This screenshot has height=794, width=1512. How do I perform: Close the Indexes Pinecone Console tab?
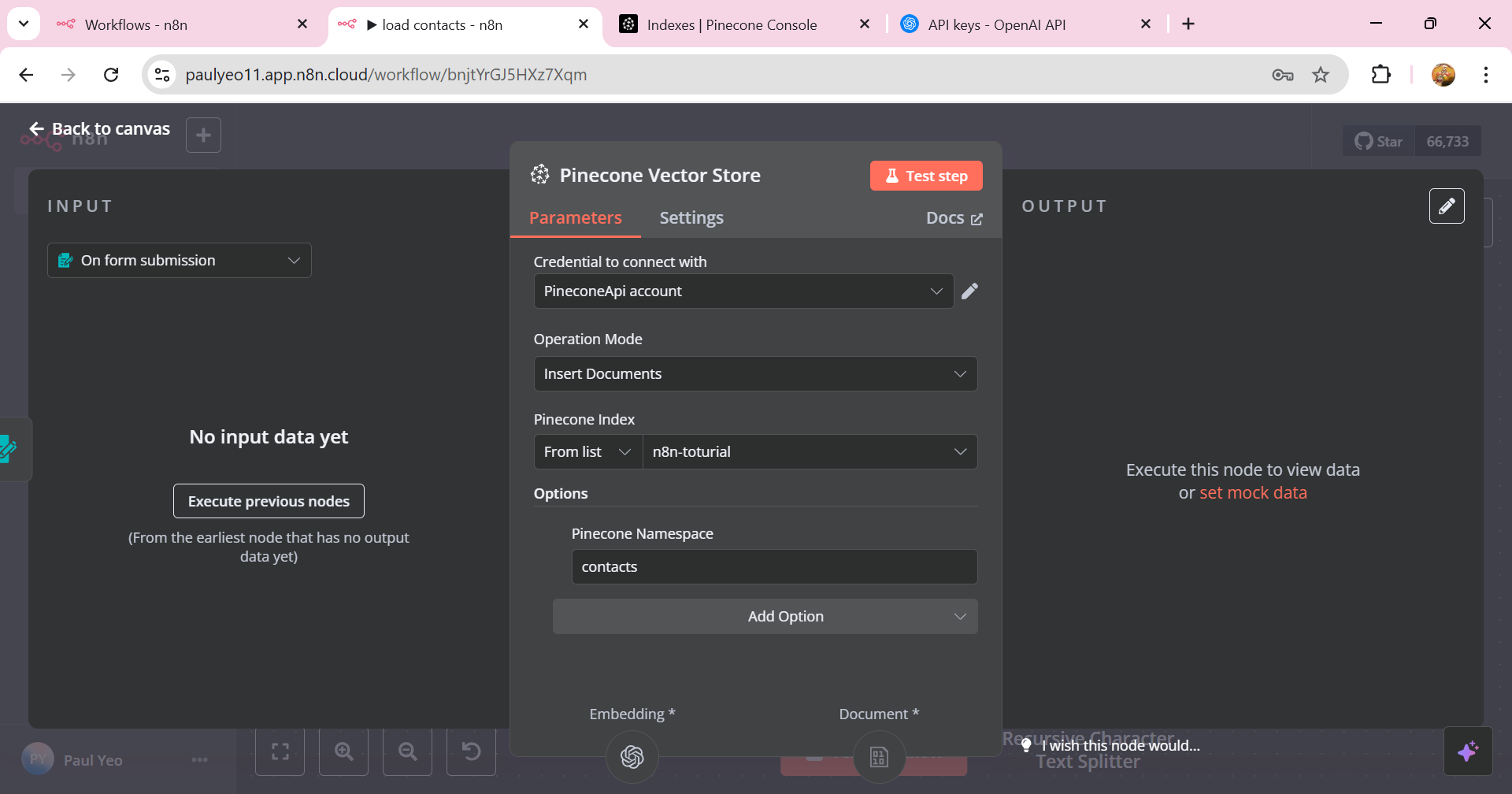point(865,24)
